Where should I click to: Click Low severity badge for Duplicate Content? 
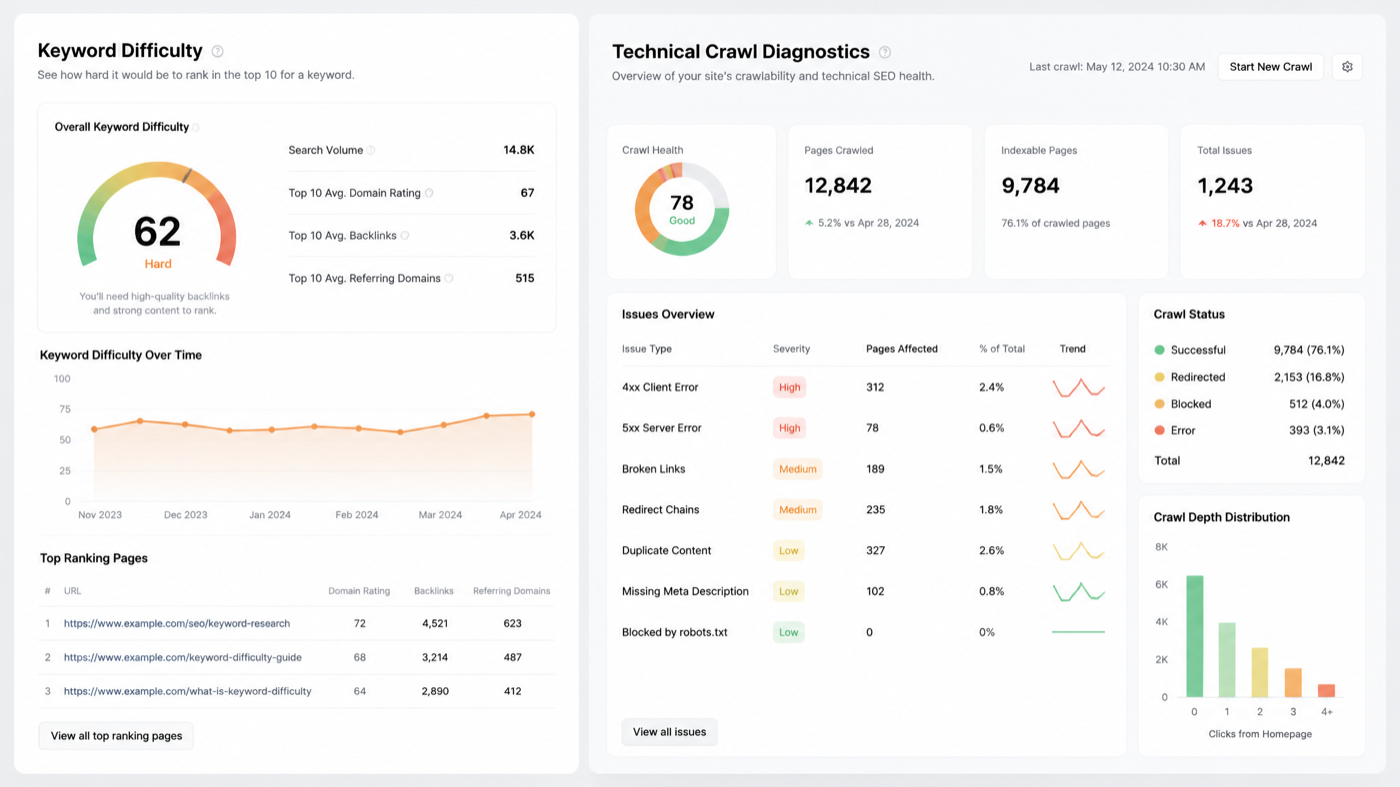789,551
